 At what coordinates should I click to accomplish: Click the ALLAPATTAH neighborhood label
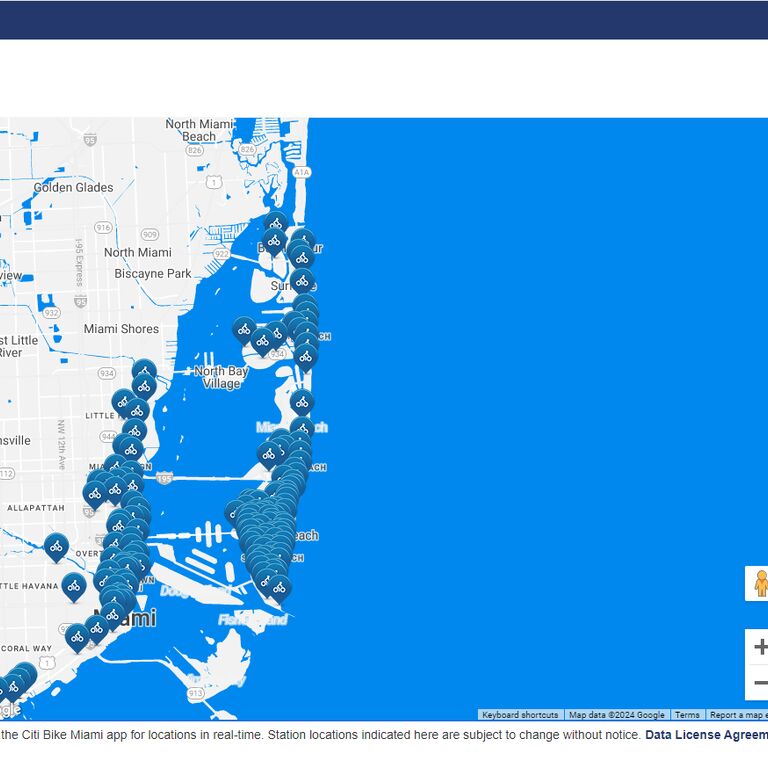[x=36, y=508]
